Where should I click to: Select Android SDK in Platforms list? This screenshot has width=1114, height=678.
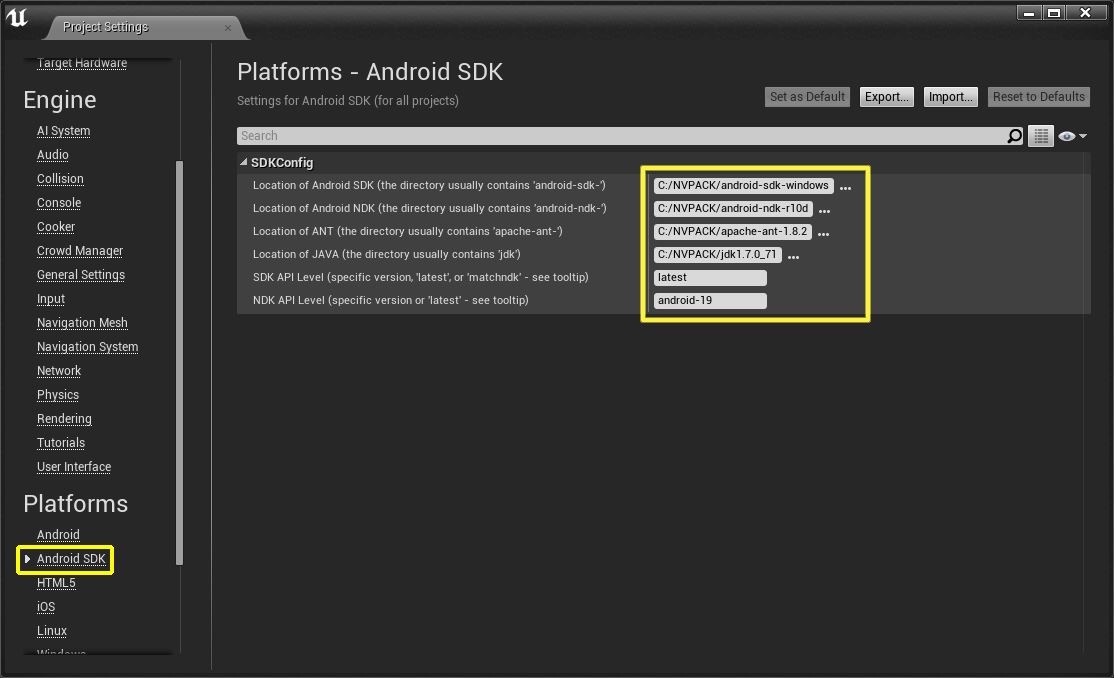pos(71,559)
